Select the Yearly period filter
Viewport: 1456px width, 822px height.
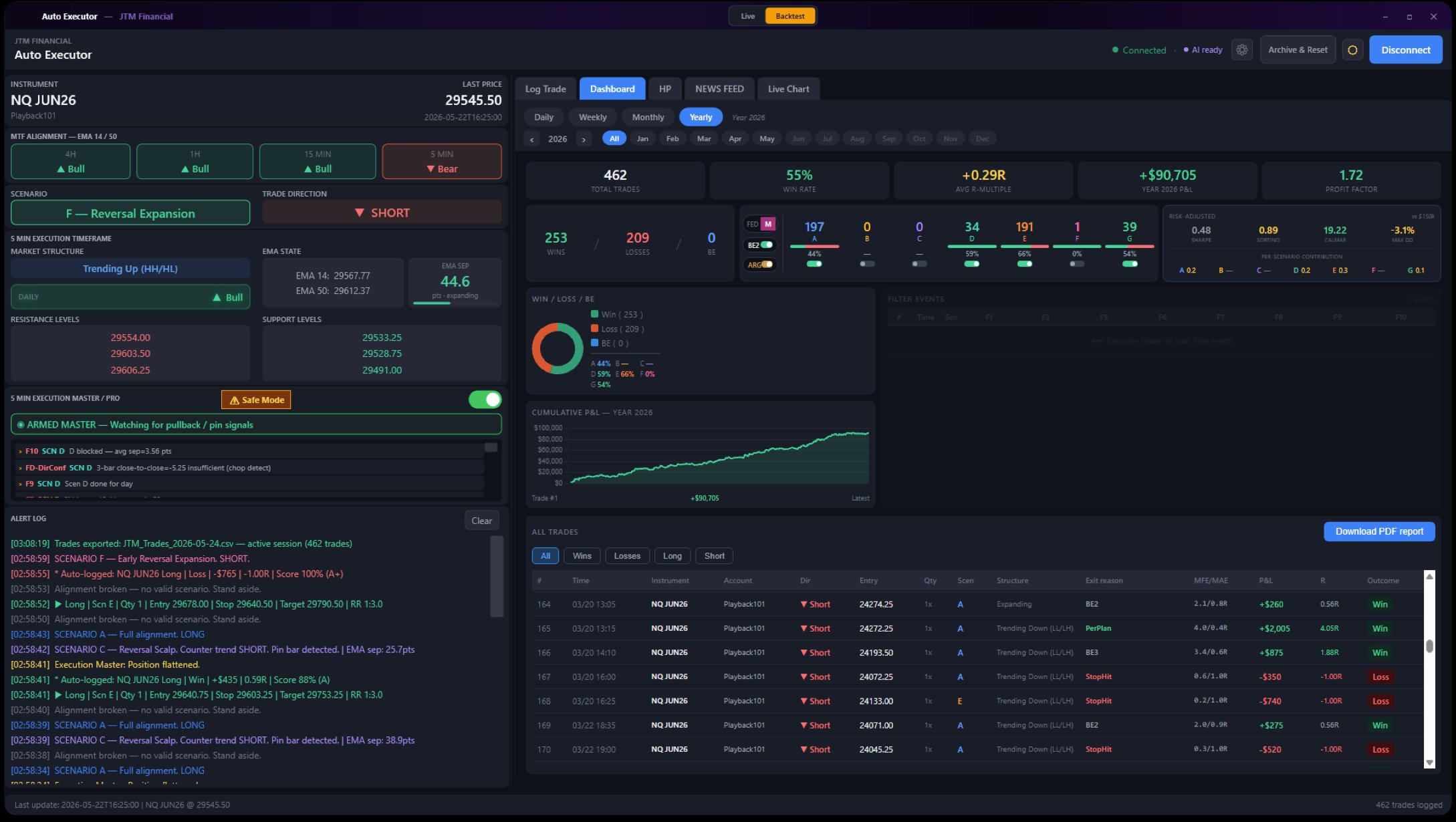coord(701,117)
